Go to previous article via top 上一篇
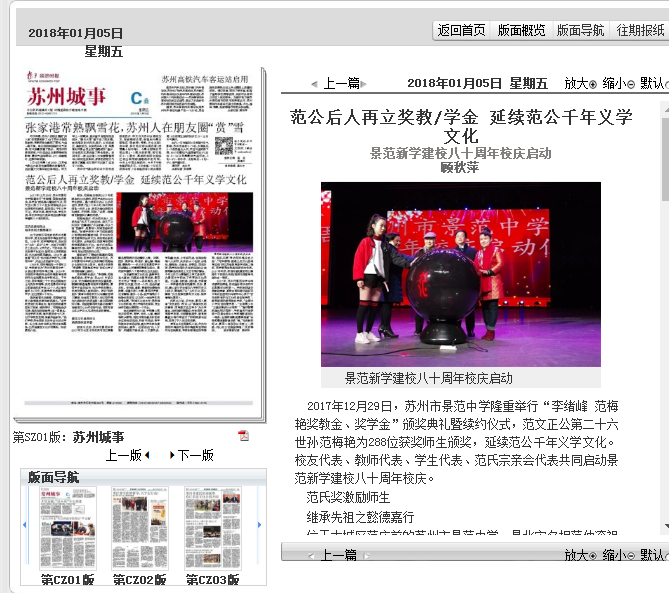 point(340,84)
